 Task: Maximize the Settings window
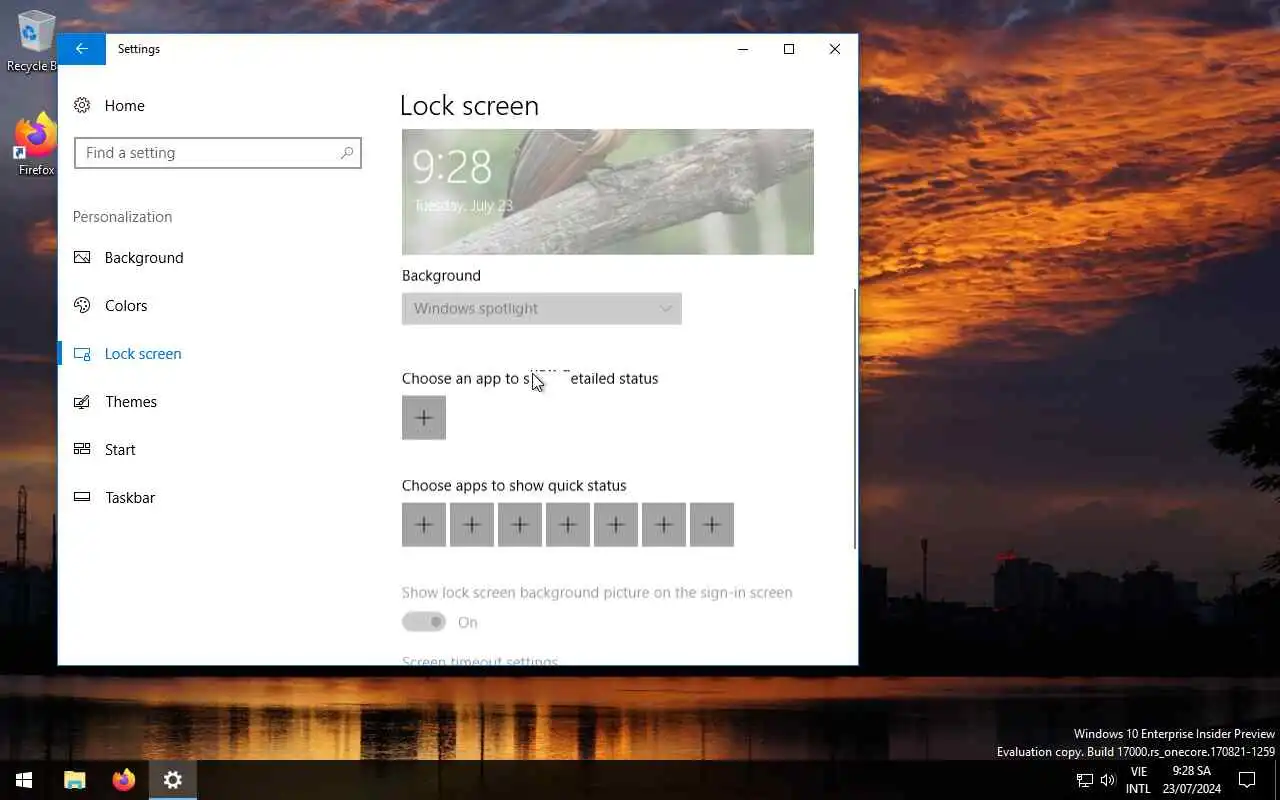tap(789, 49)
